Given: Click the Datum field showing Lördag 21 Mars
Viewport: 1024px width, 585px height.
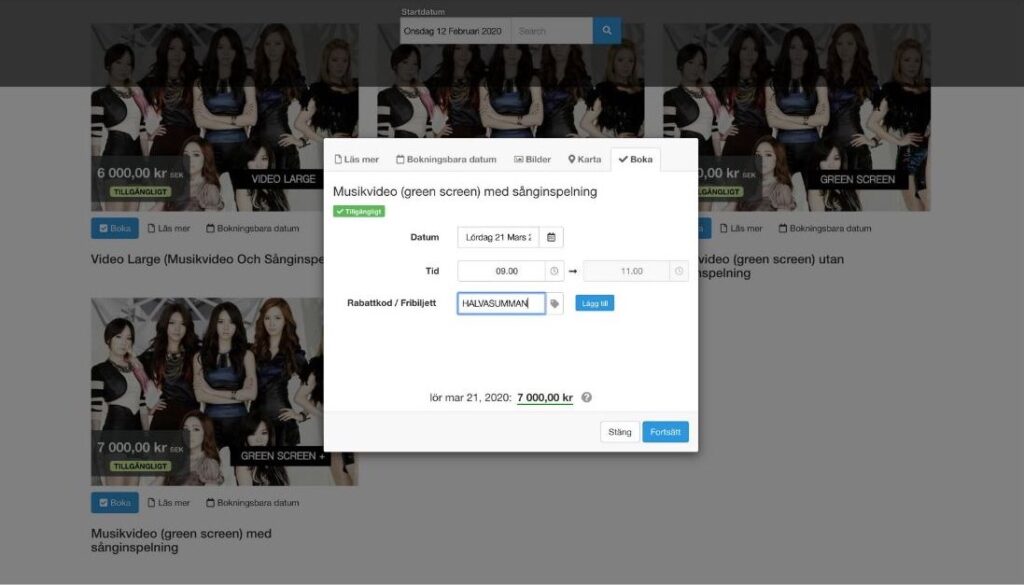Looking at the screenshot, I should click(498, 237).
